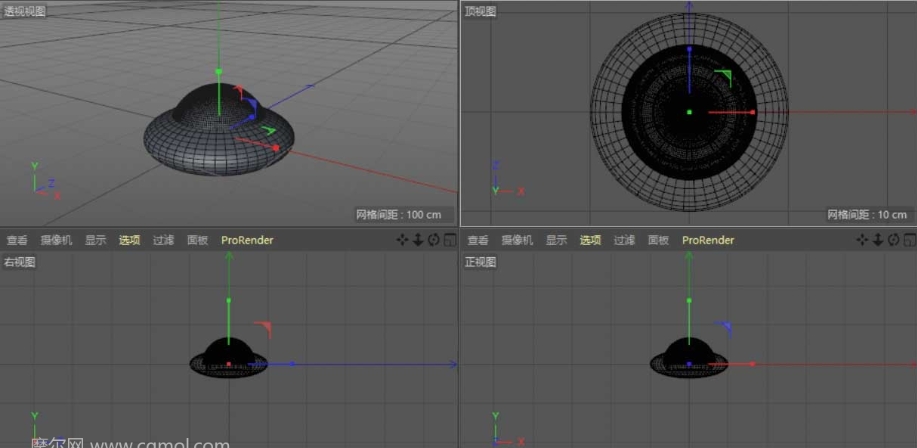The width and height of the screenshot is (917, 448).
Task: Click the red X-axis handle in top view
Action: pyautogui.click(x=752, y=112)
